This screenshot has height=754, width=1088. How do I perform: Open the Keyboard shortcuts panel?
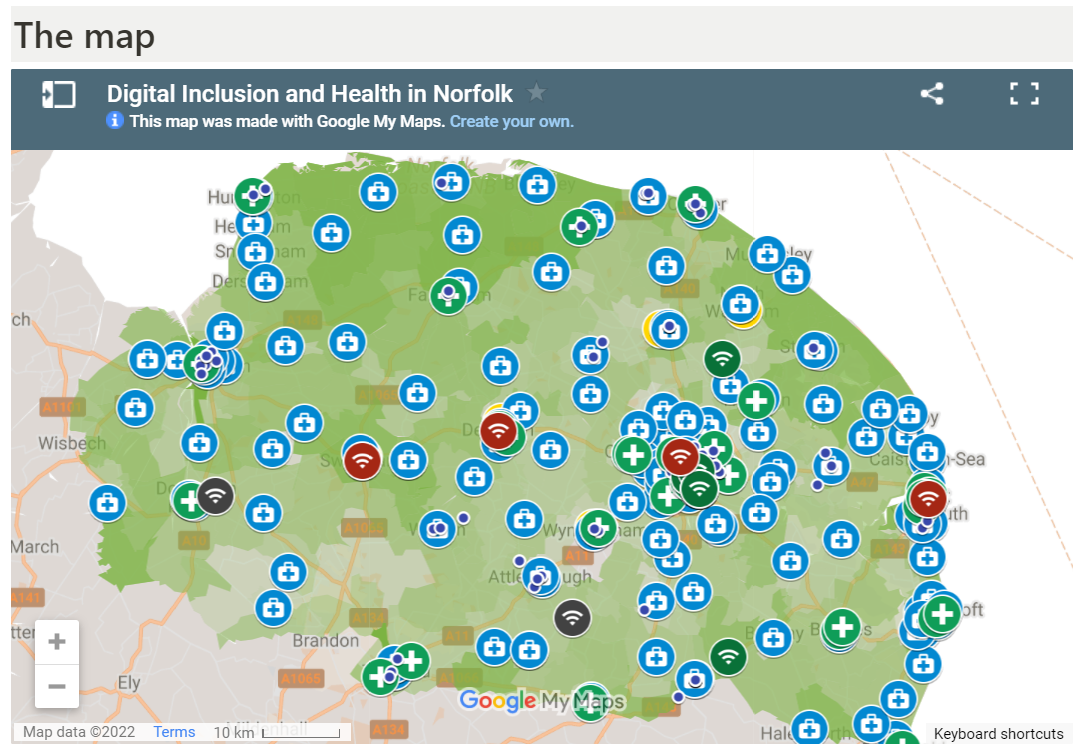999,734
